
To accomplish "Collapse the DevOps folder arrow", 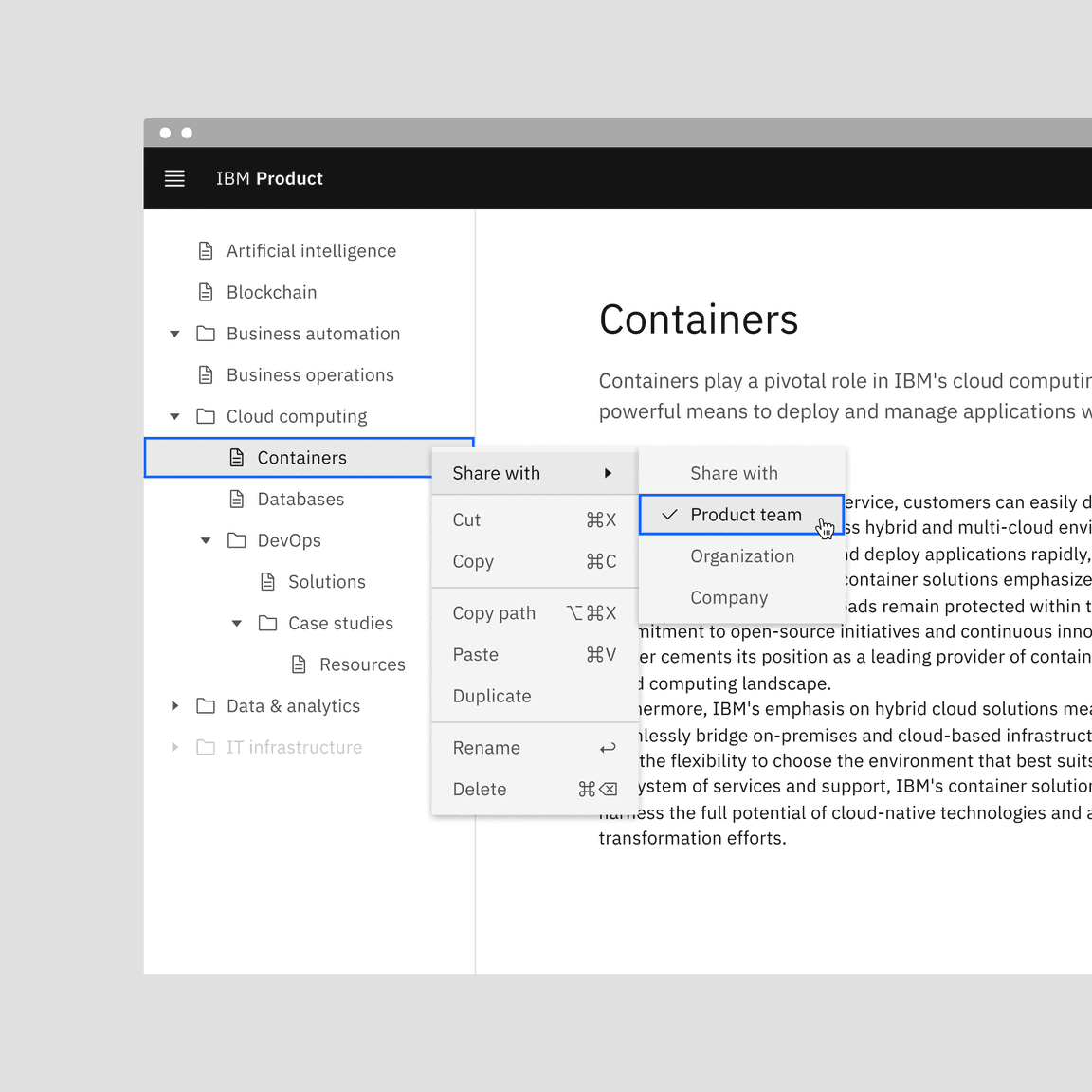I will pyautogui.click(x=206, y=540).
